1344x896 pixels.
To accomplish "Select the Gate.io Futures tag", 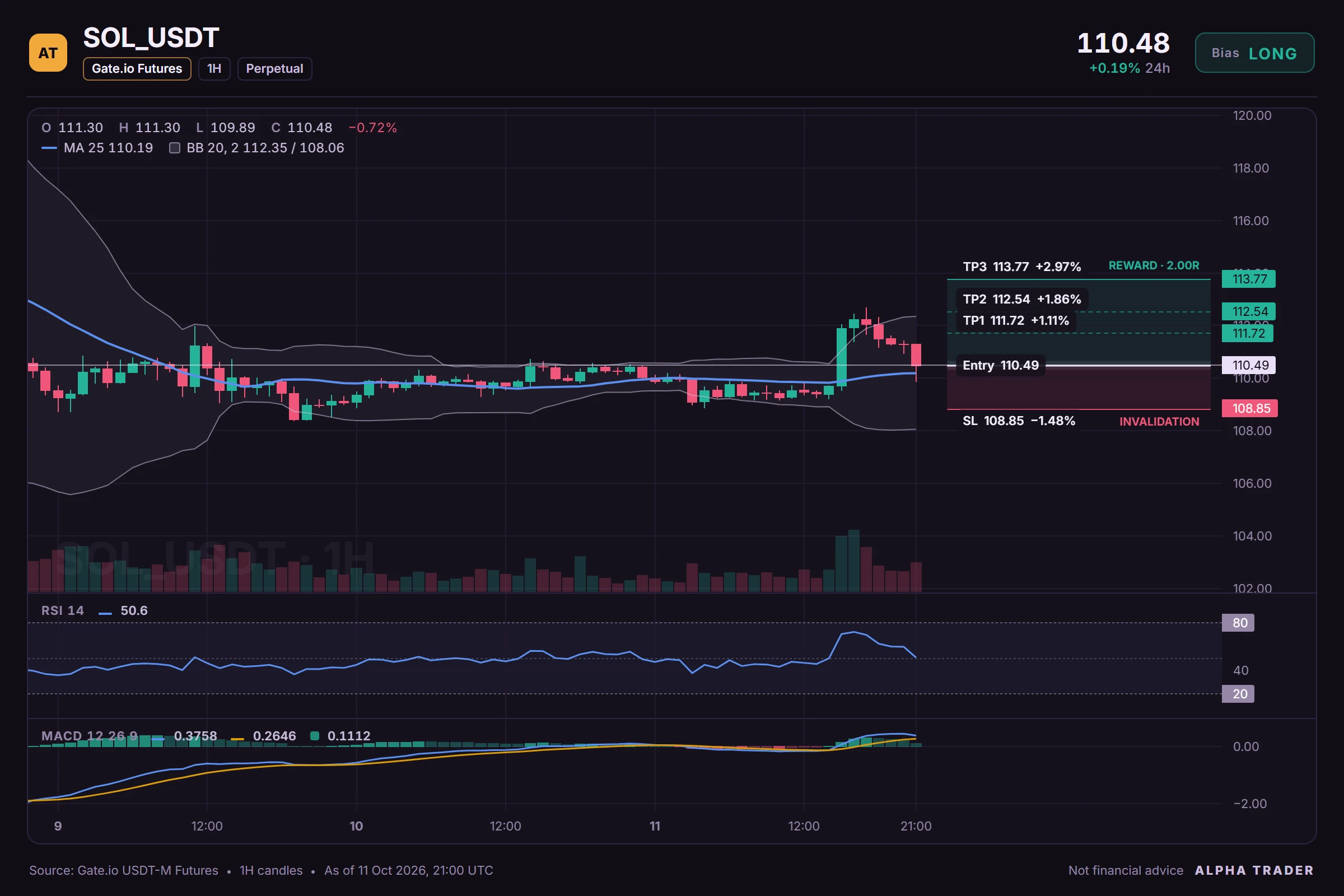I will [137, 68].
